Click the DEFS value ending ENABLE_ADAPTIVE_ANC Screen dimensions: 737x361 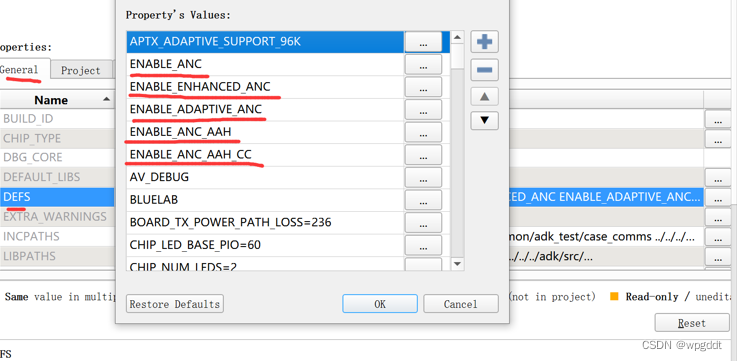(606, 197)
